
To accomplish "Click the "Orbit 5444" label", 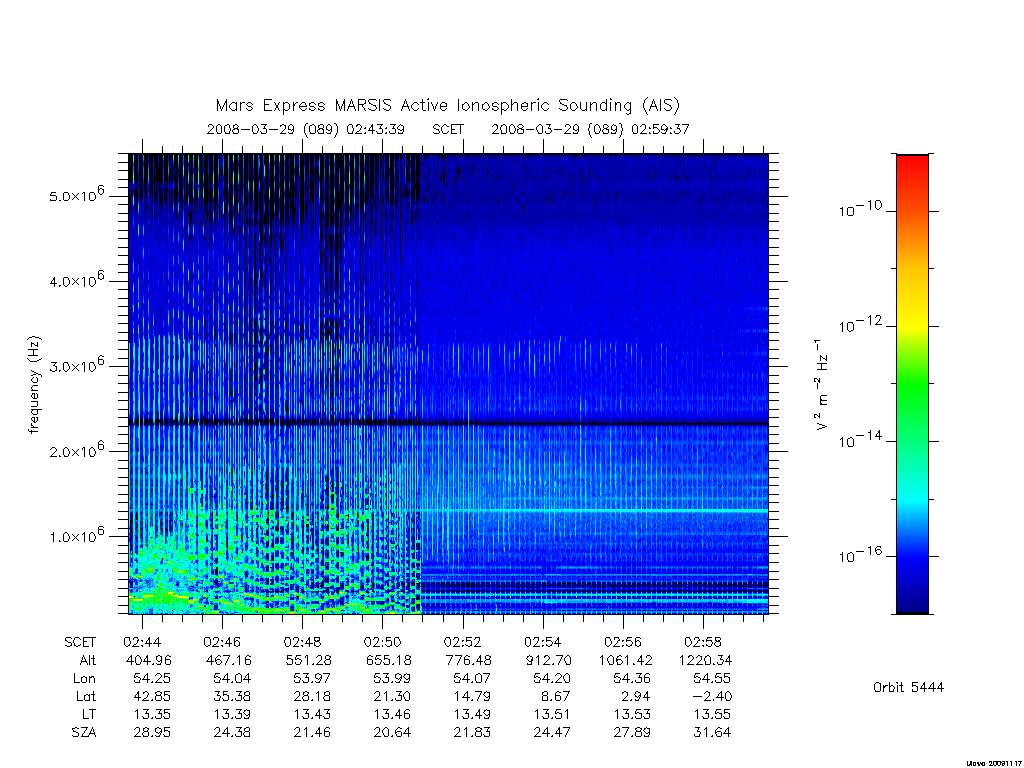I will coord(908,687).
